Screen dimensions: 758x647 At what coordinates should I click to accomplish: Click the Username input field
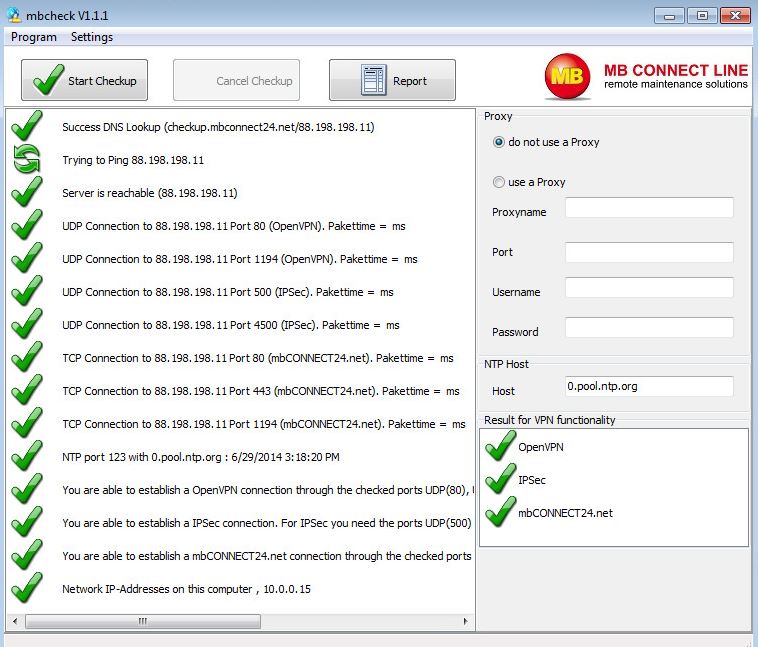(649, 288)
